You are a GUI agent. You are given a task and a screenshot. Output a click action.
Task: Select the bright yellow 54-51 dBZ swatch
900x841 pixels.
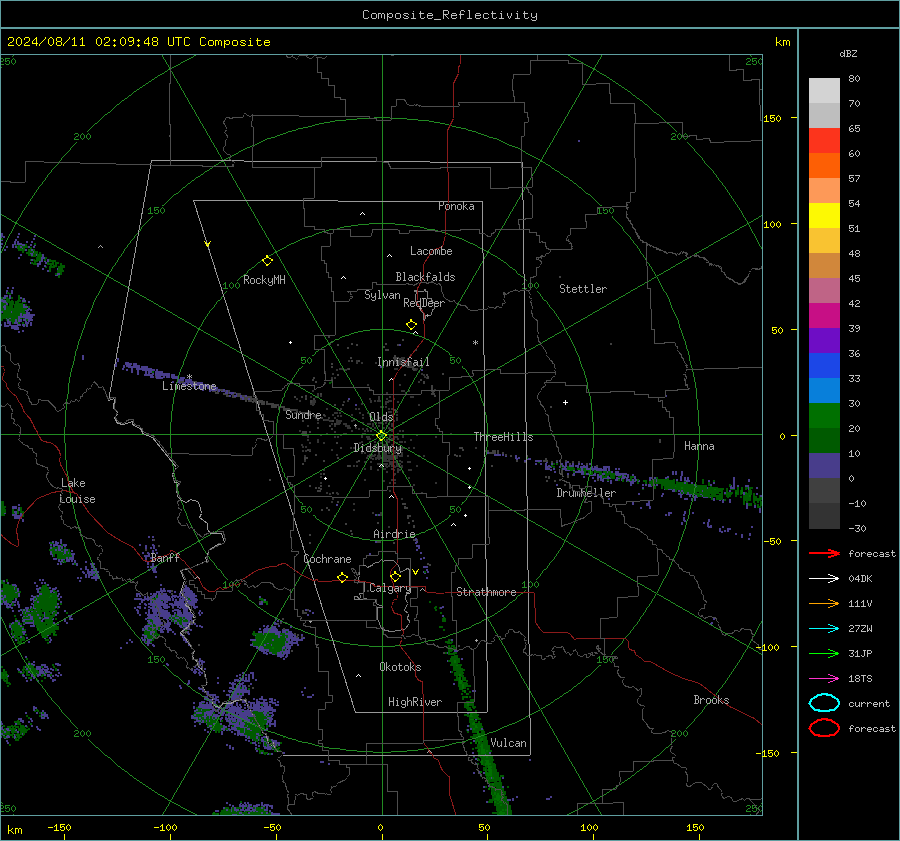[824, 216]
